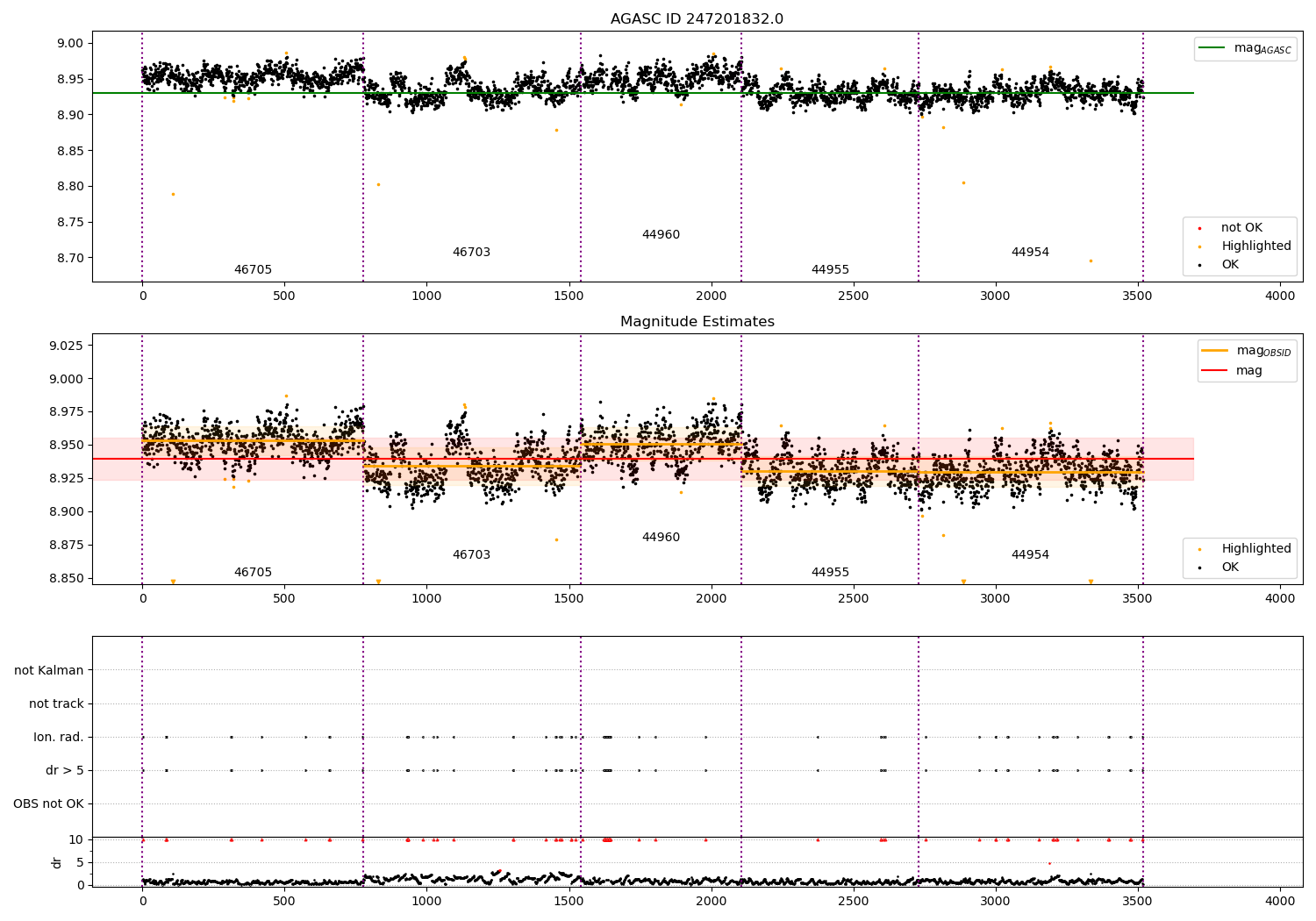Click obsid label 44960 in top plot
Viewport: 1316px width, 921px height.
(661, 235)
